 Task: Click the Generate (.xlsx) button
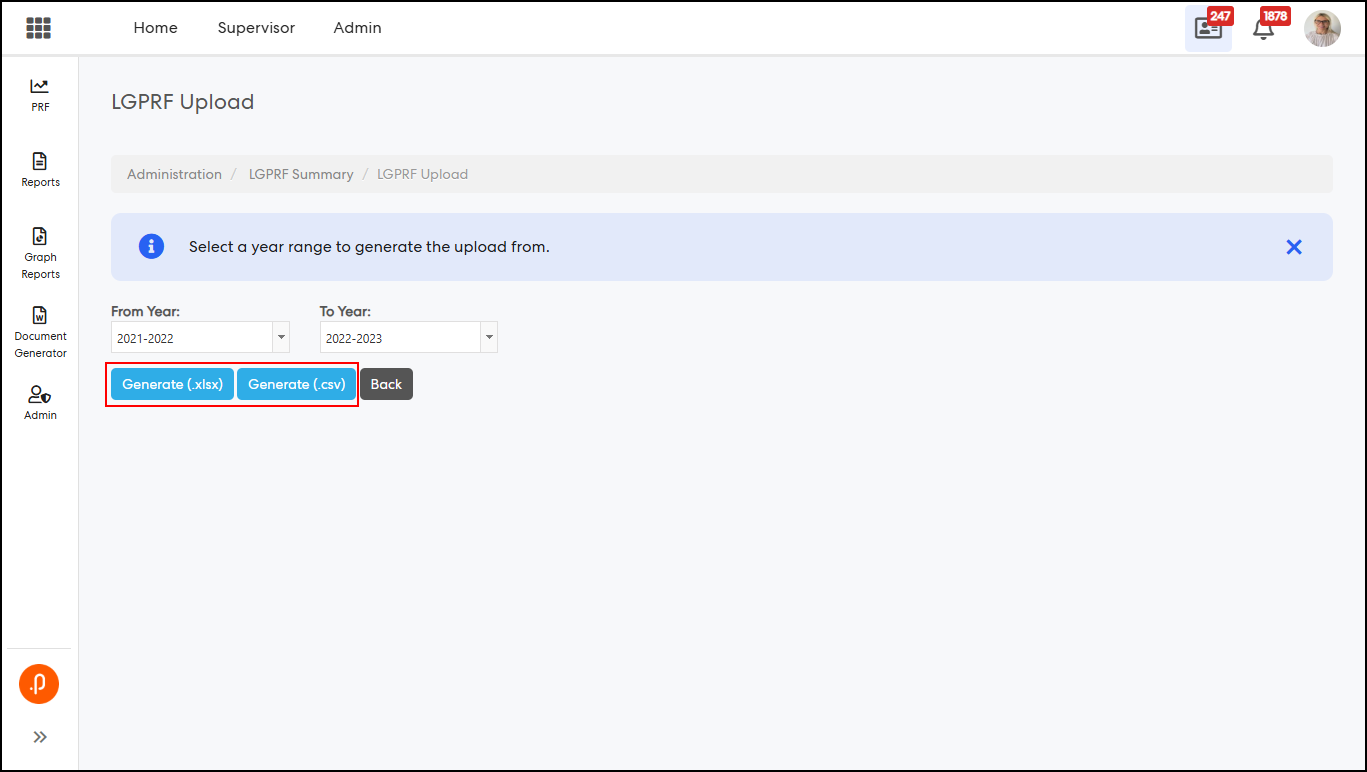[x=172, y=384]
